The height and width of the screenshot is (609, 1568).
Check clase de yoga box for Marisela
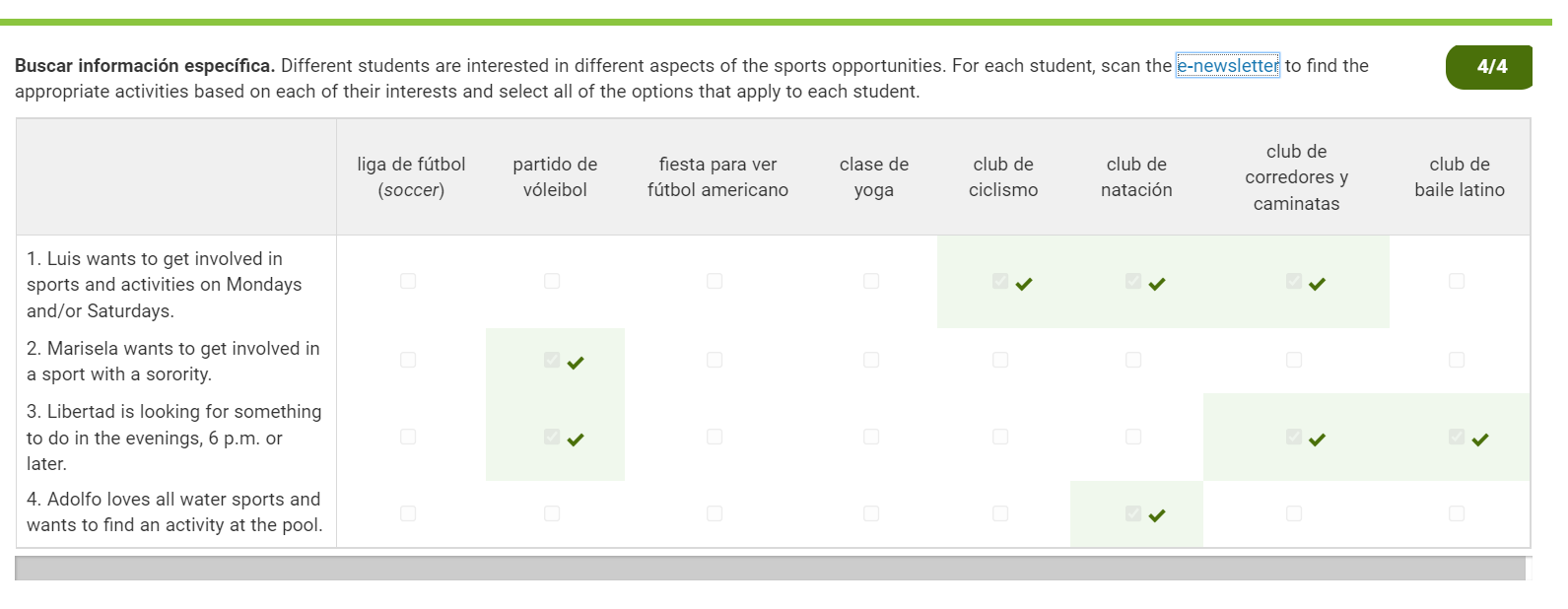tap(871, 360)
